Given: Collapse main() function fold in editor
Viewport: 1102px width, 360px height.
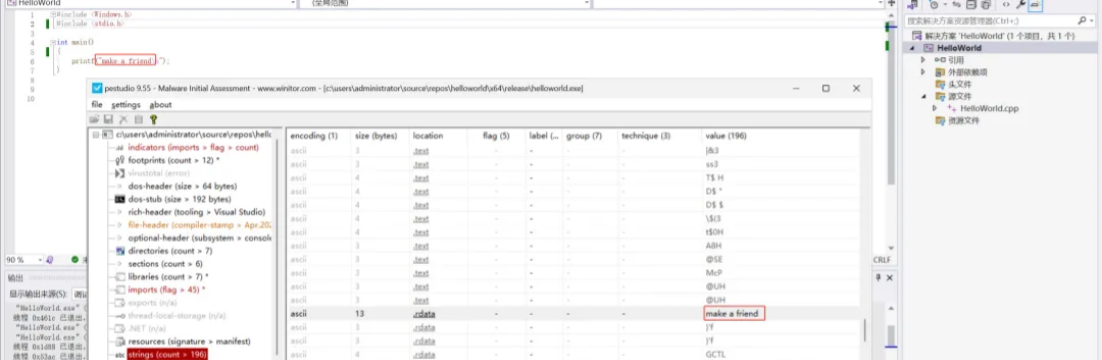Looking at the screenshot, I should click(x=52, y=42).
